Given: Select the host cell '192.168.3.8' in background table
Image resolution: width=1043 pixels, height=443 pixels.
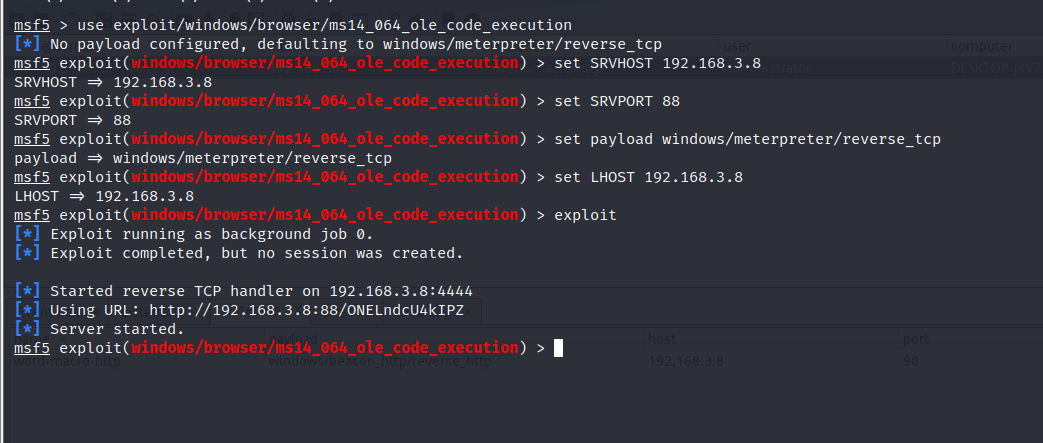Looking at the screenshot, I should point(686,361).
